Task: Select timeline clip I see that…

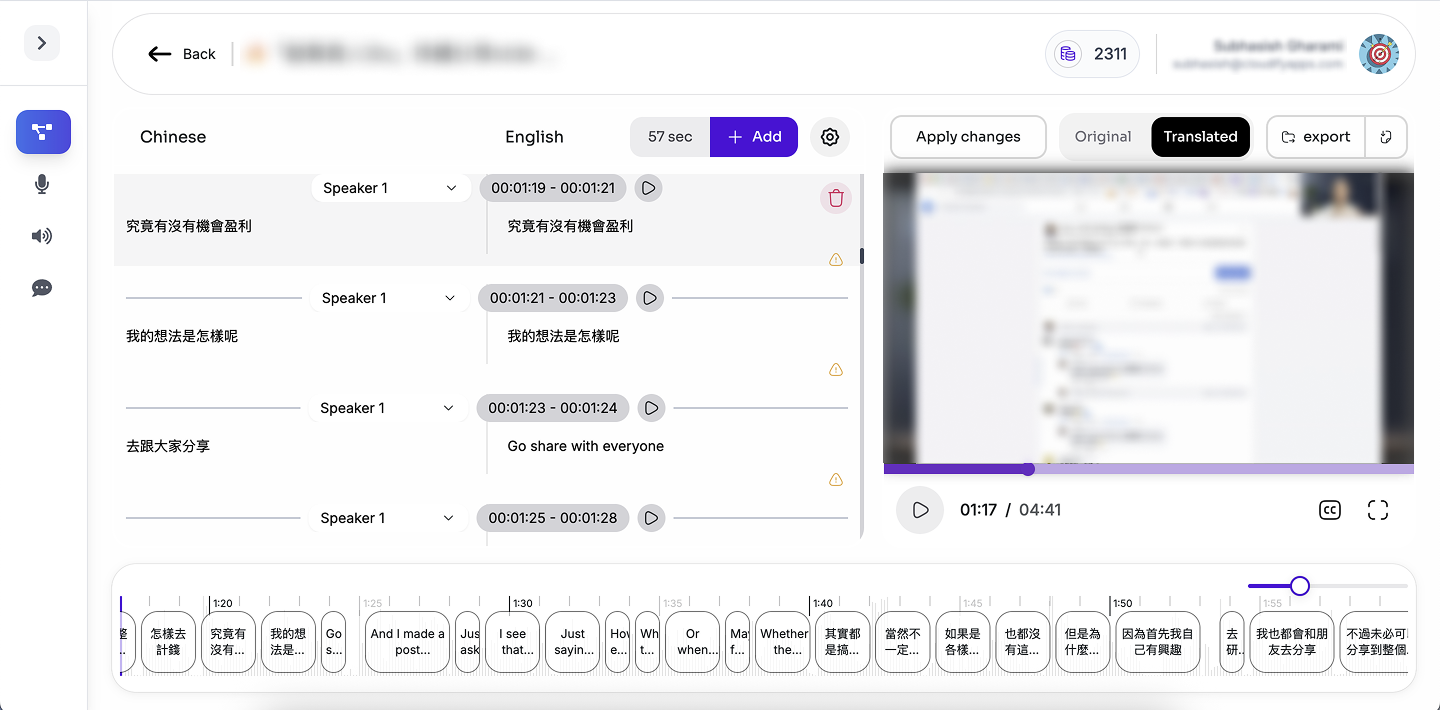Action: [512, 642]
